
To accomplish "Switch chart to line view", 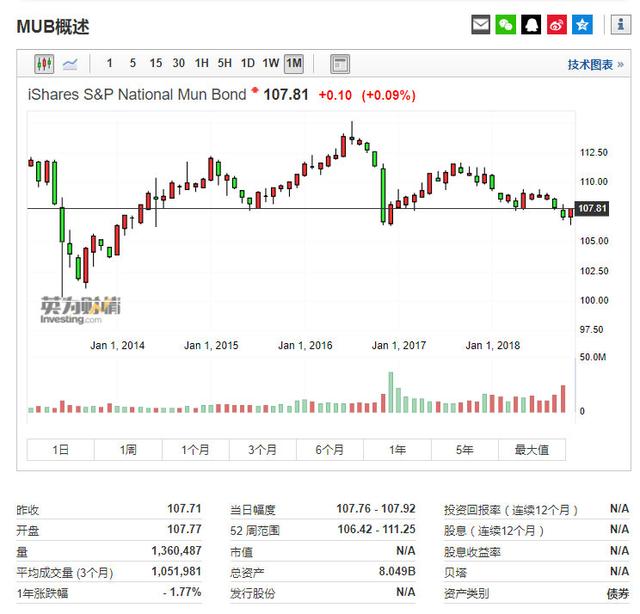I will point(70,64).
